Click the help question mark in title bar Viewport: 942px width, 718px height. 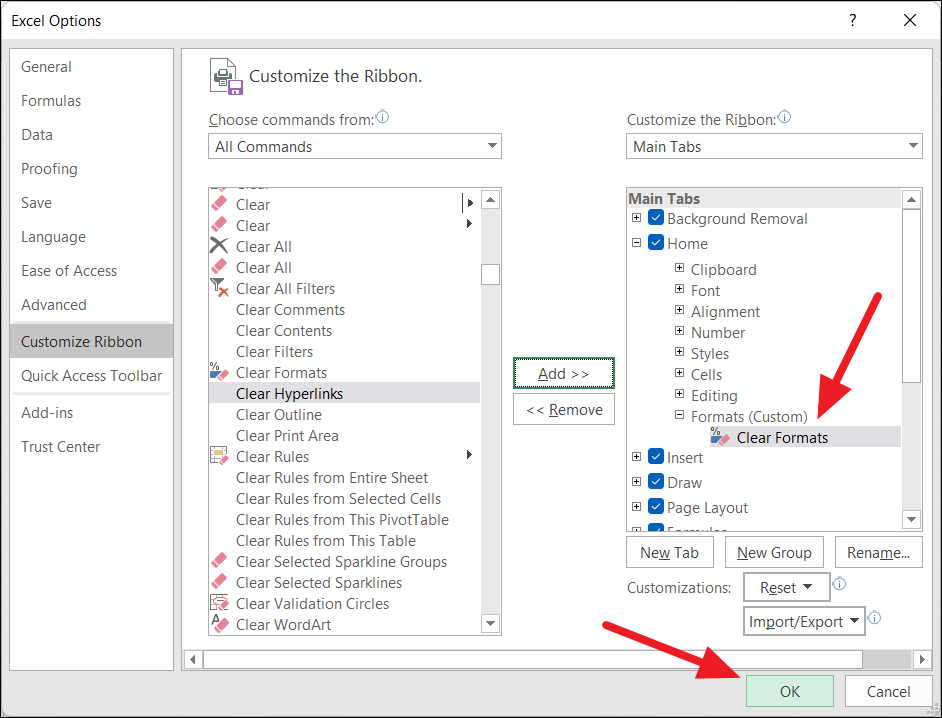852,20
